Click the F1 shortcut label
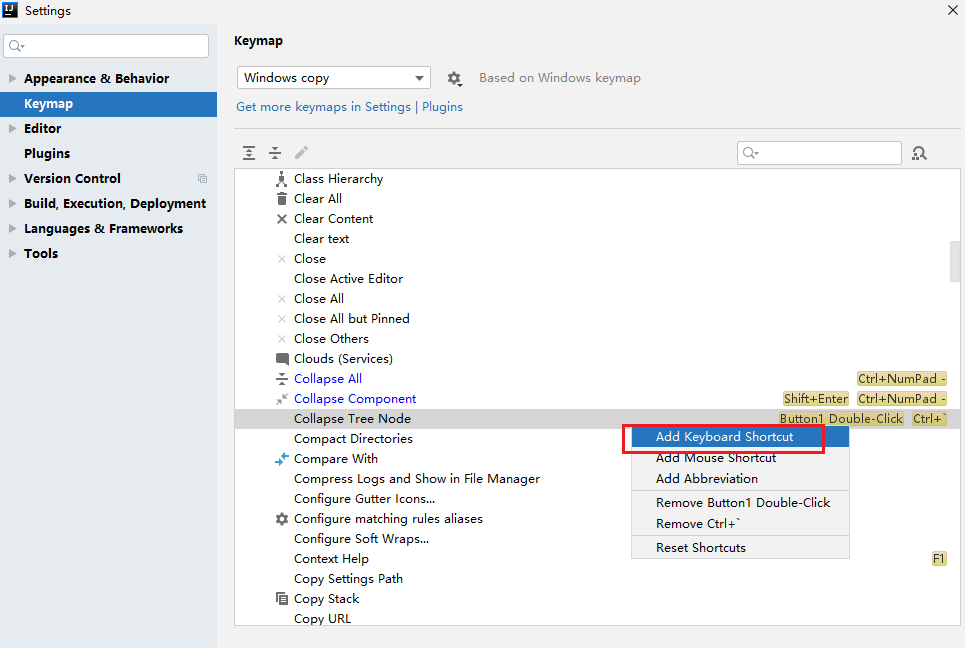 (939, 559)
